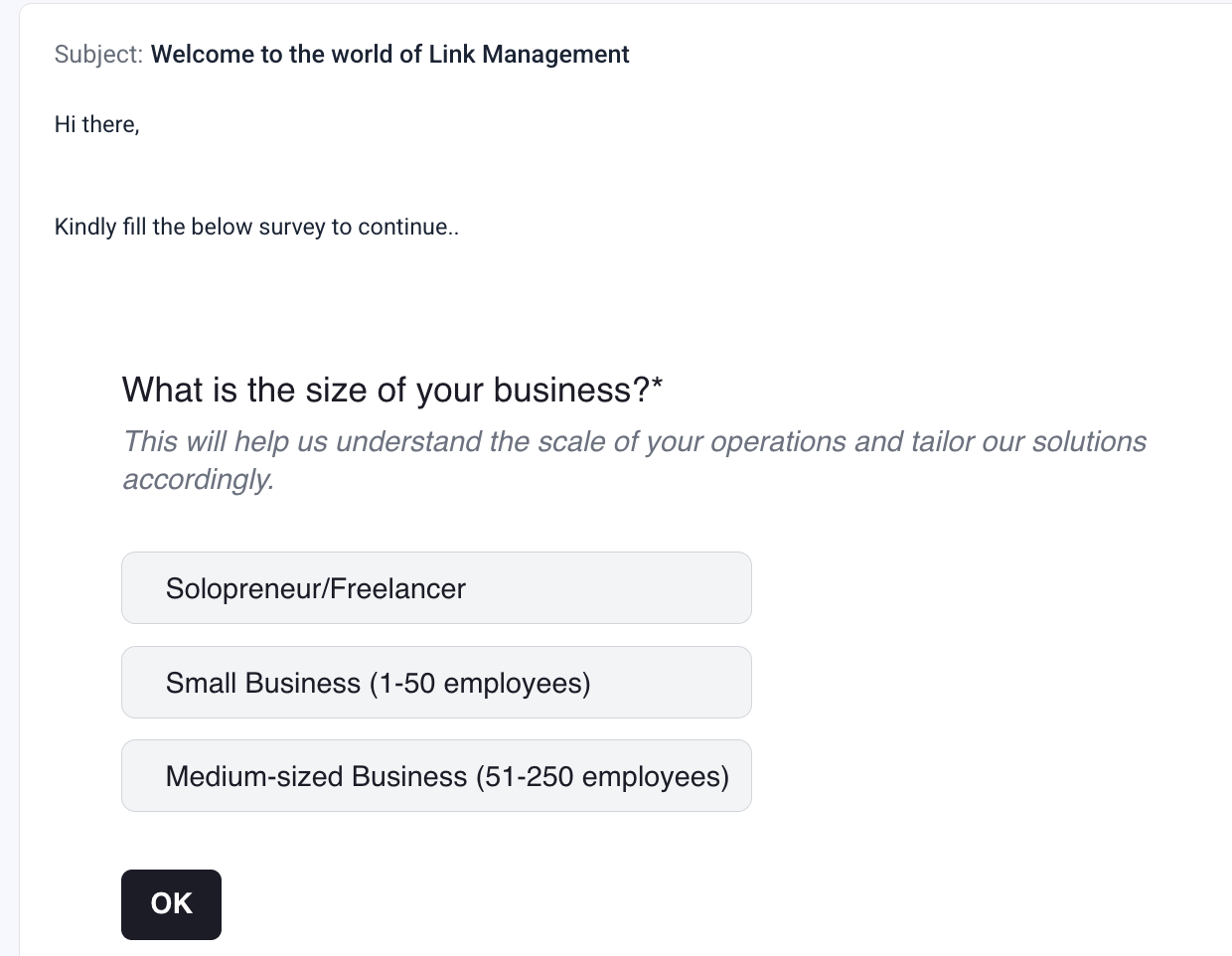The width and height of the screenshot is (1232, 956).
Task: Click Welcome to the world of Link Management
Action: coord(391,54)
